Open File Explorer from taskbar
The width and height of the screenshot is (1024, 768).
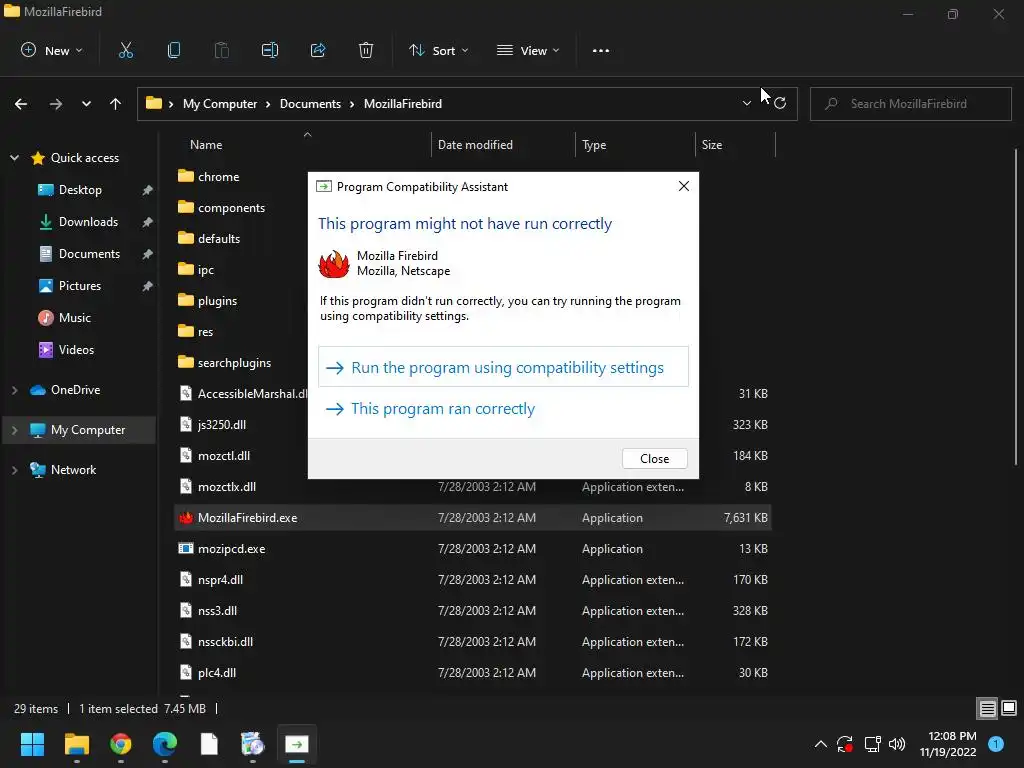[x=76, y=744]
